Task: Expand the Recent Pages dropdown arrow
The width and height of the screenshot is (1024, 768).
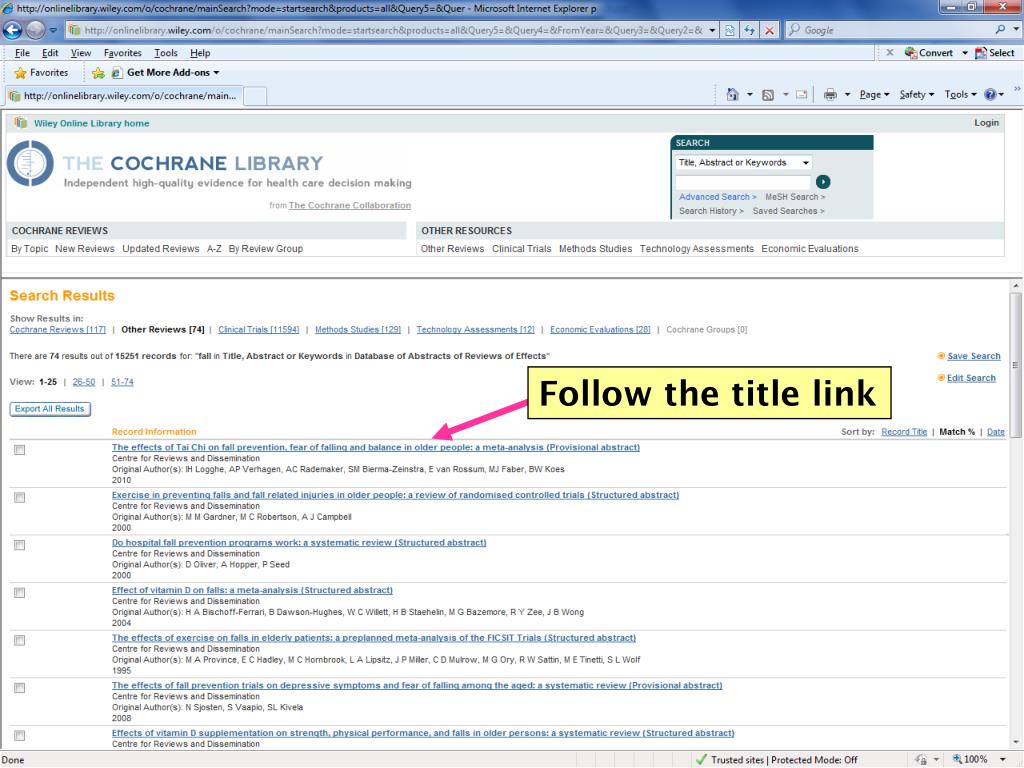Action: 53,30
